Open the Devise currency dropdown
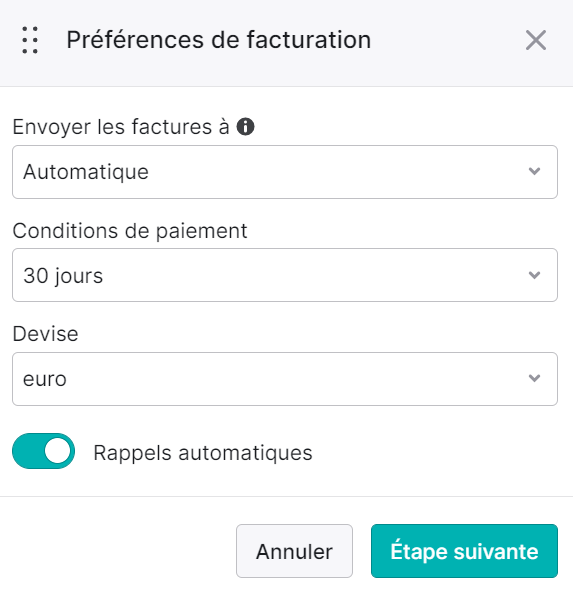Viewport: 573px width, 592px height. 285,379
